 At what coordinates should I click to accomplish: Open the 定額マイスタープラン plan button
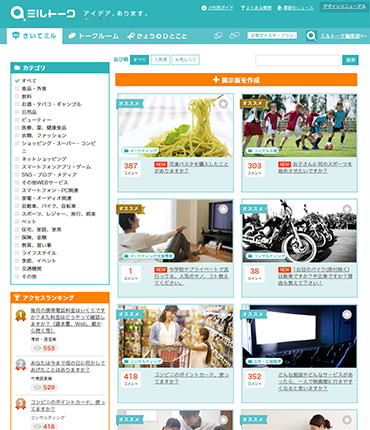(x=272, y=35)
